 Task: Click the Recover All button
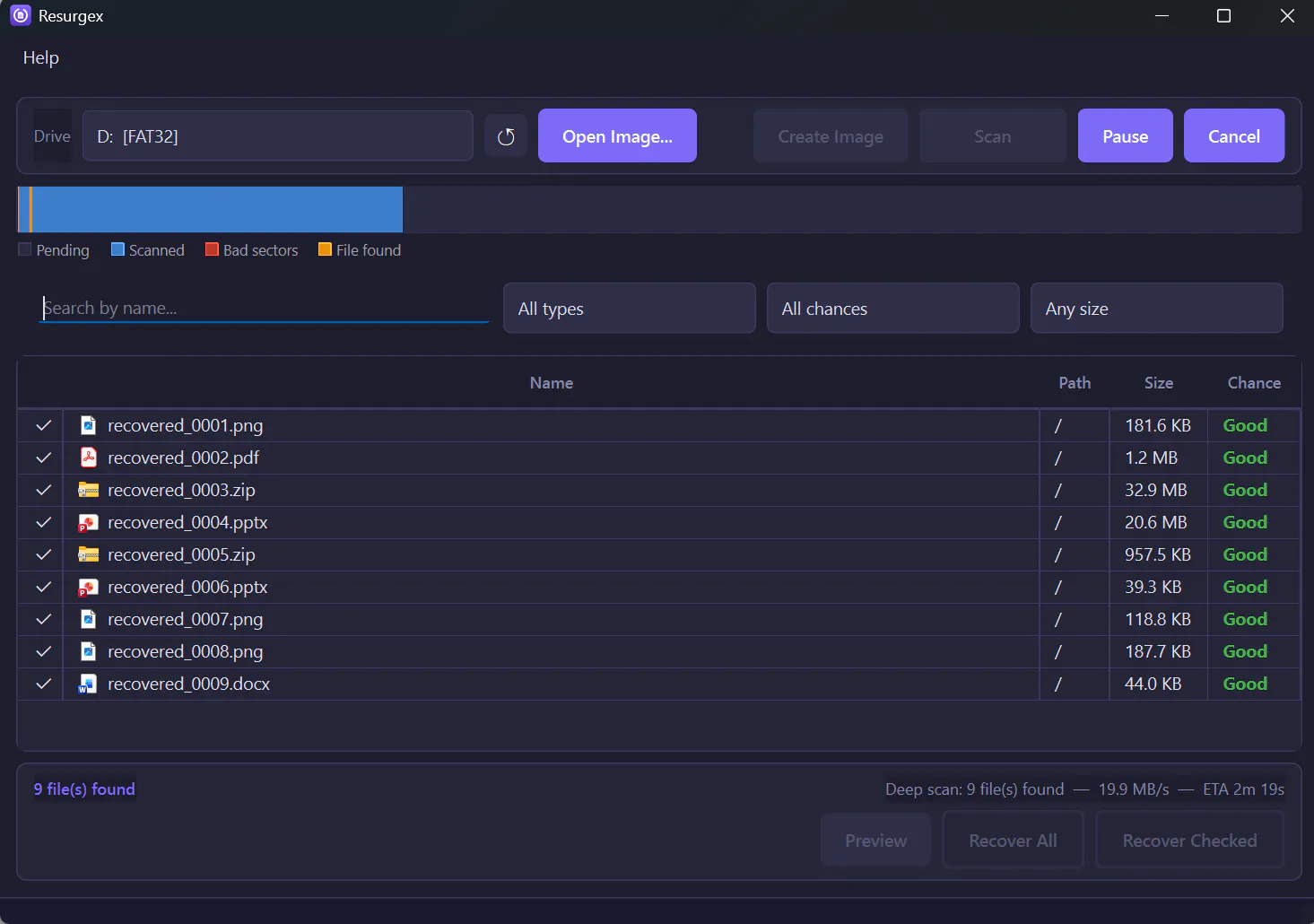[1013, 841]
